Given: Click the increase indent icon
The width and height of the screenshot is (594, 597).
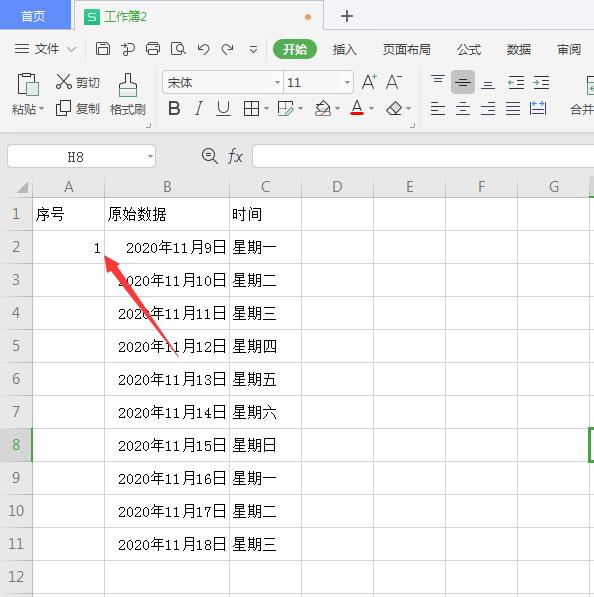Looking at the screenshot, I should click(x=541, y=82).
